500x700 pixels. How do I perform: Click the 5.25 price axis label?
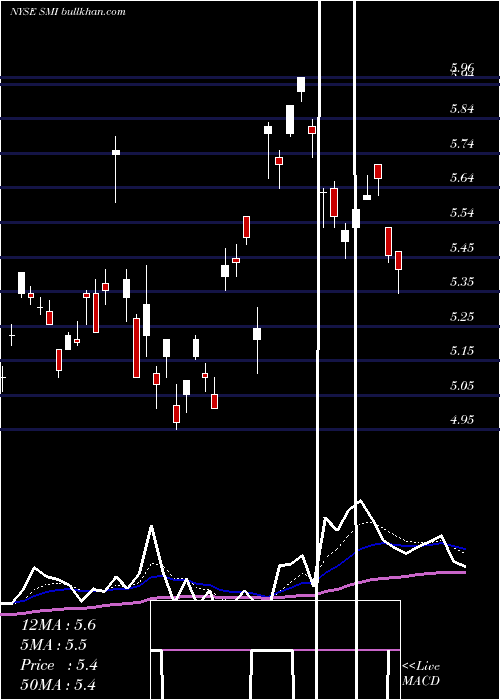462,317
